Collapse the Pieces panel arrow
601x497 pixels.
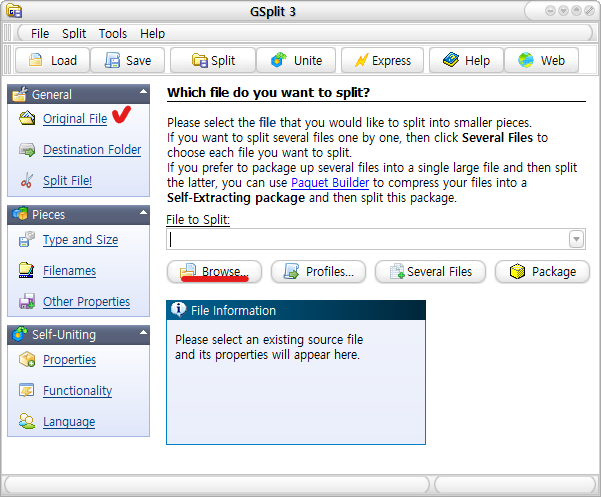click(x=143, y=212)
